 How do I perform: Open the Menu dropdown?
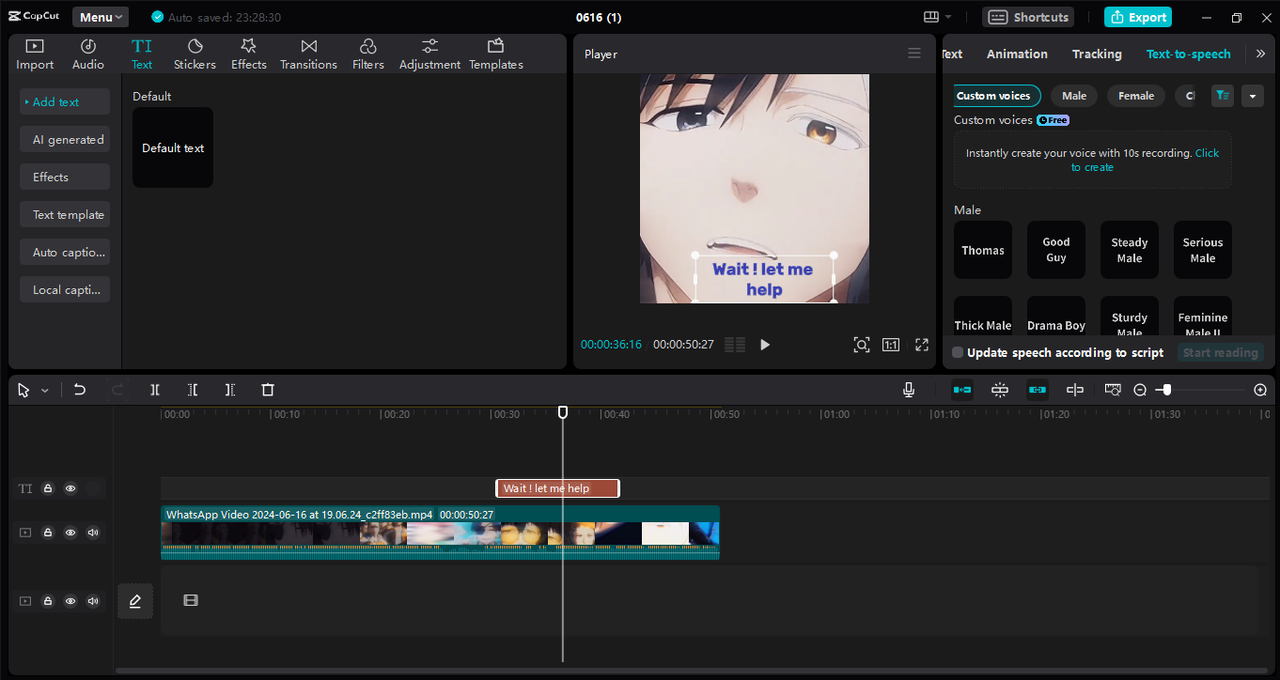(100, 17)
